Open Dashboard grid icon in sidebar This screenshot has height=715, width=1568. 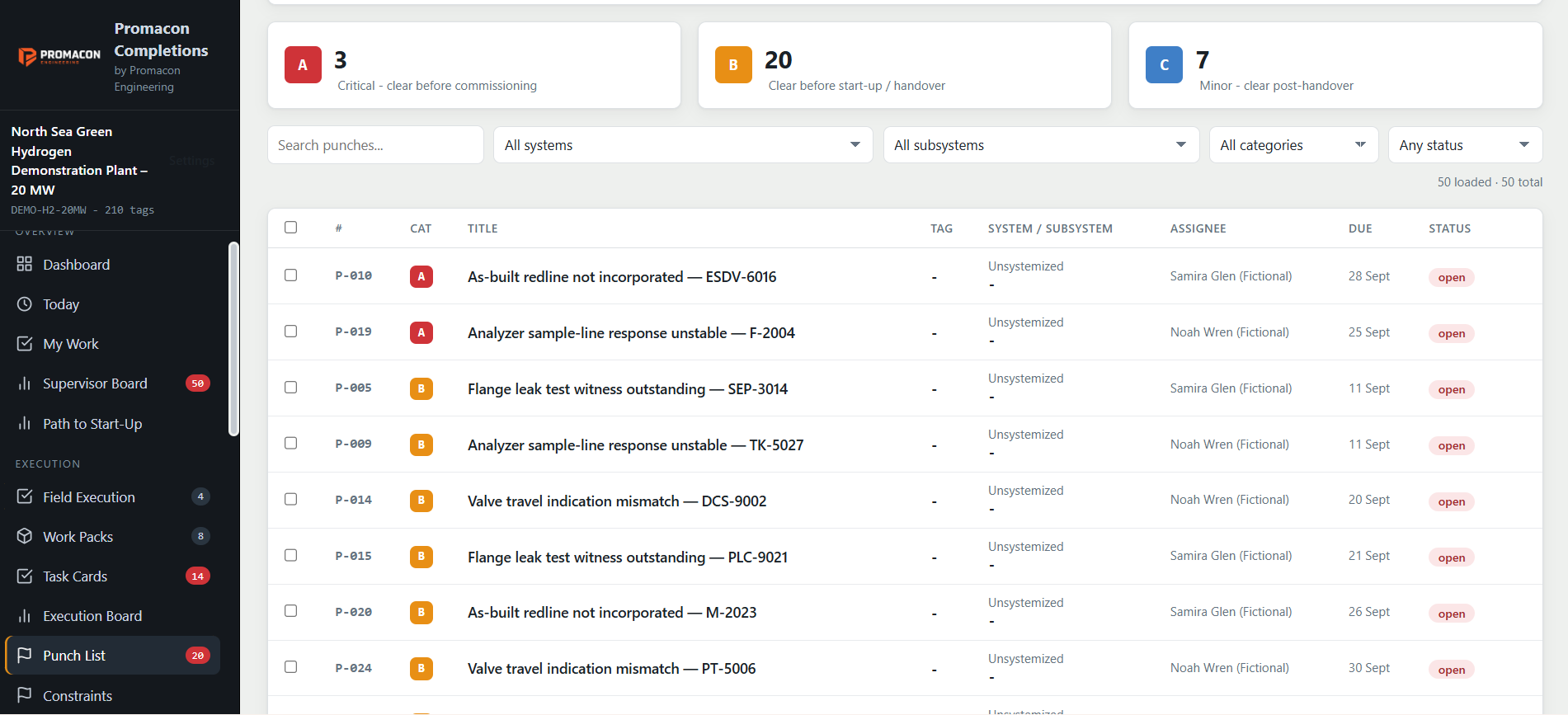25,264
